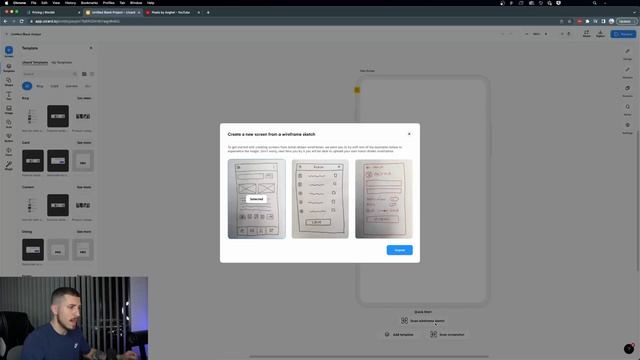Pick the dark Content template thumbnail

pyautogui.click(x=58, y=205)
